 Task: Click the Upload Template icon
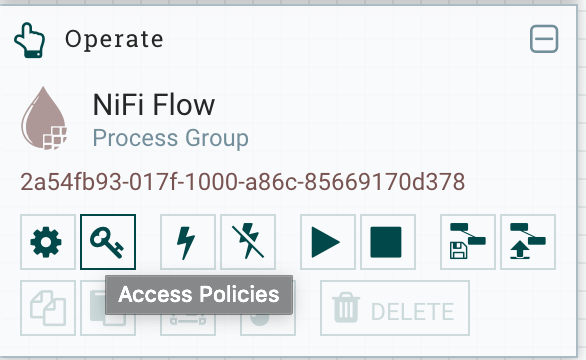528,242
